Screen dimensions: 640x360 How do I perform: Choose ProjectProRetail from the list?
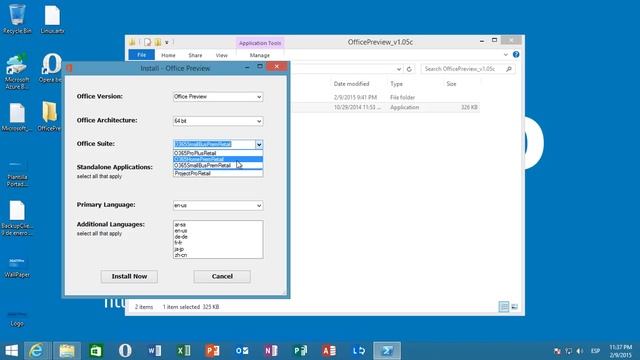[x=218, y=173]
